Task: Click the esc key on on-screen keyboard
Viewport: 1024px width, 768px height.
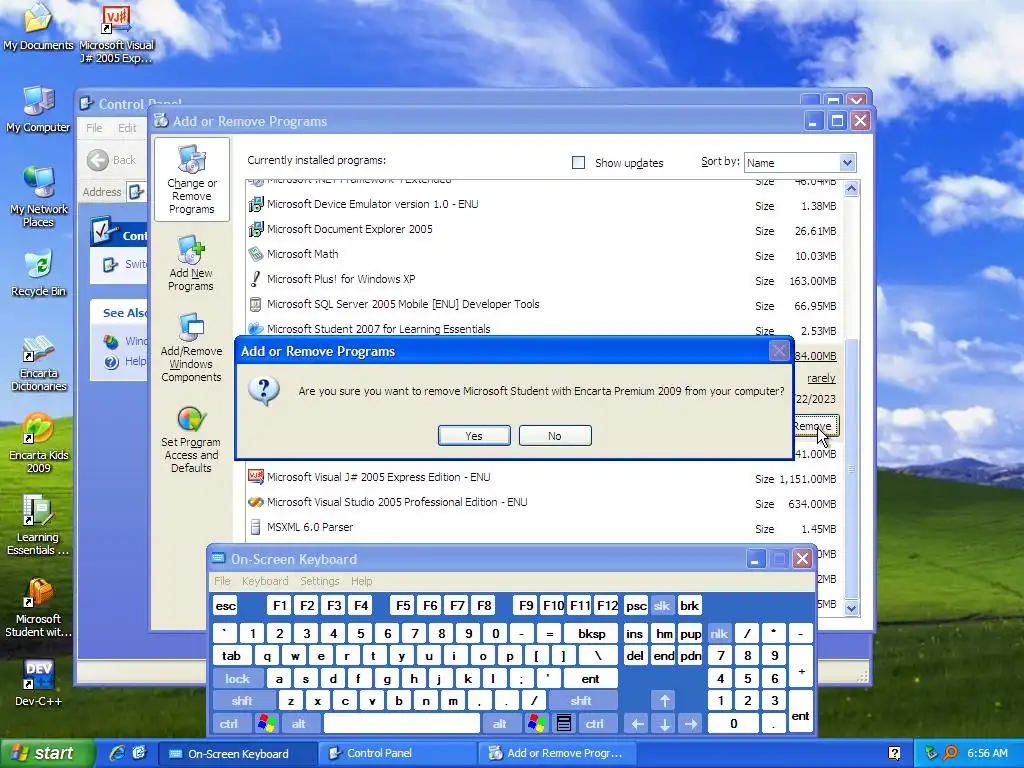Action: pyautogui.click(x=225, y=606)
